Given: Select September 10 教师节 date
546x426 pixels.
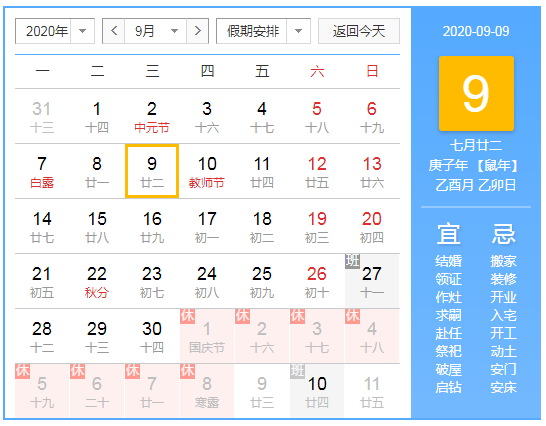Looking at the screenshot, I should (207, 171).
